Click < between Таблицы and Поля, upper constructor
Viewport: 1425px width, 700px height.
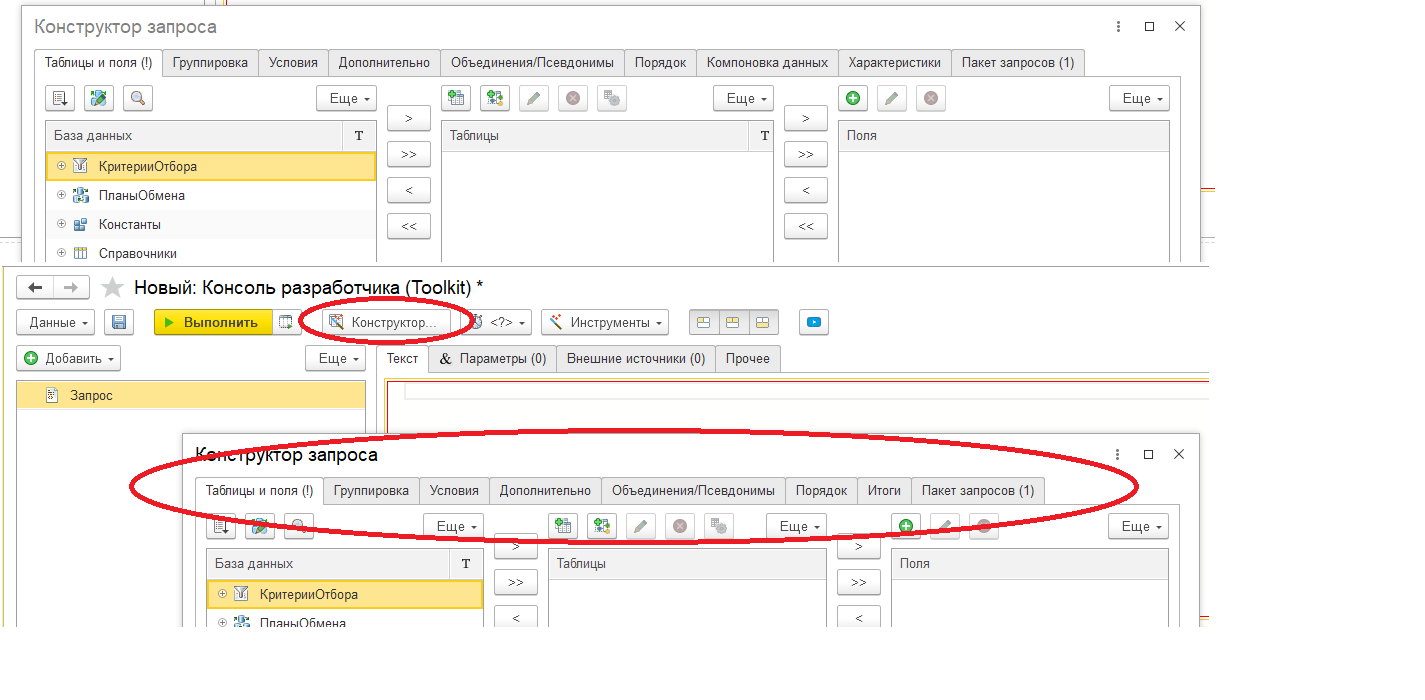point(806,190)
